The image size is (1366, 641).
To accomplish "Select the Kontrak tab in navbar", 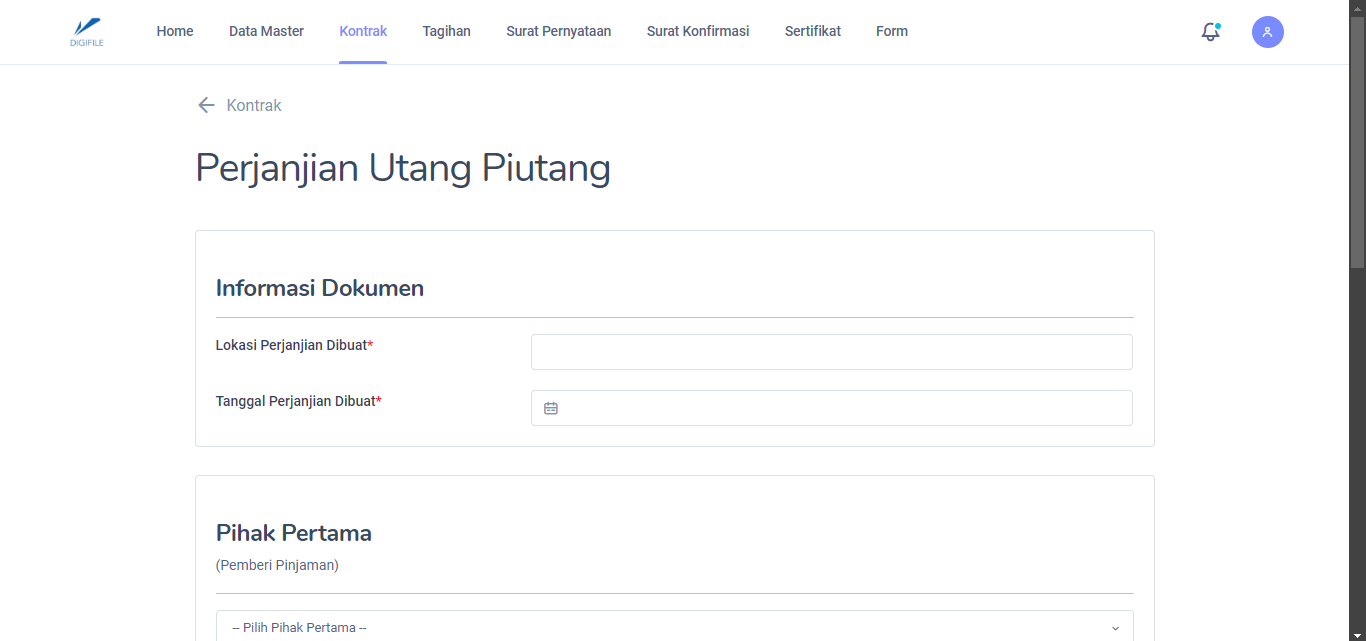I will [363, 31].
